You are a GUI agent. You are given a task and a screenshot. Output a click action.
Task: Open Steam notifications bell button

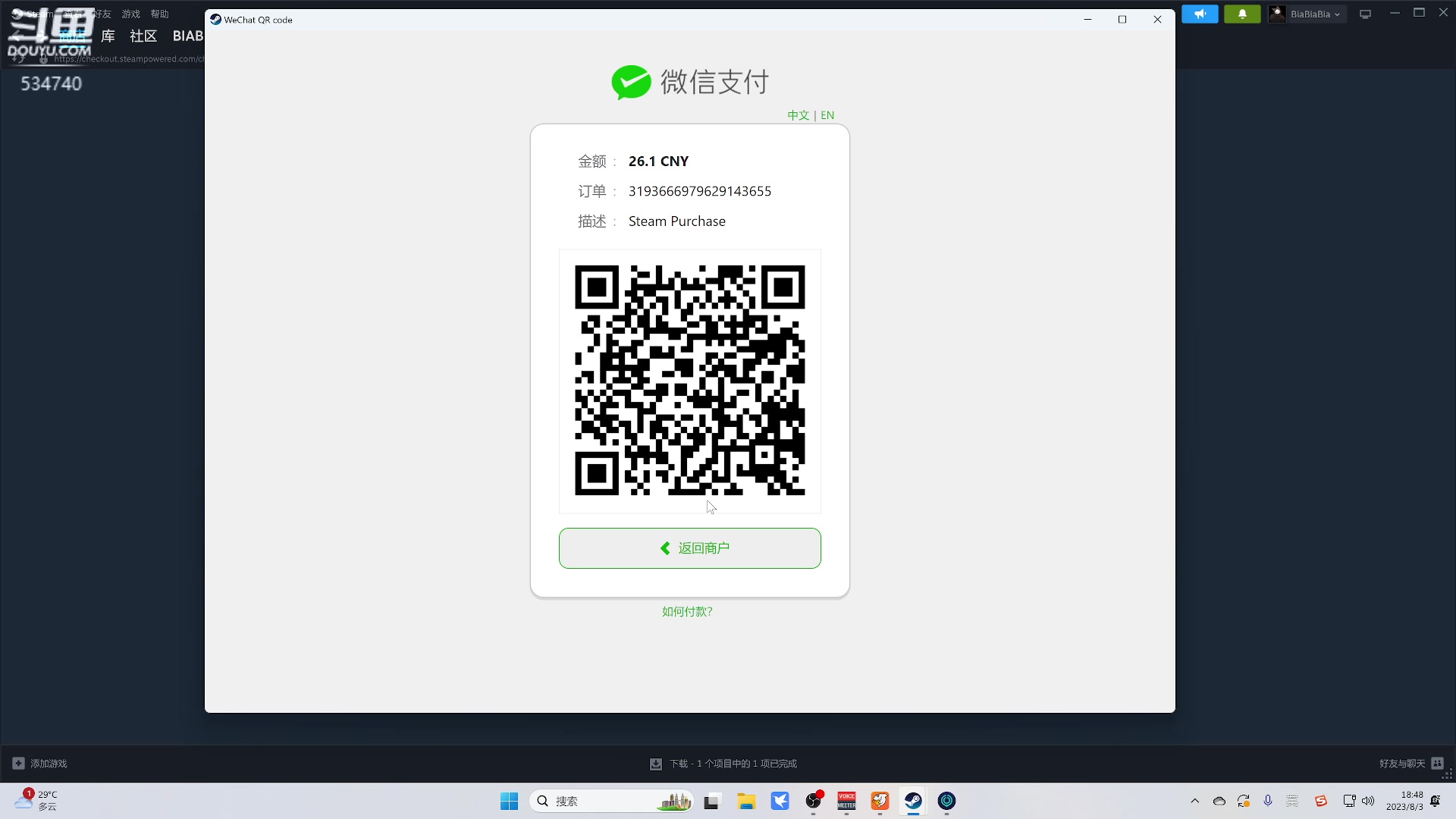tap(1242, 14)
